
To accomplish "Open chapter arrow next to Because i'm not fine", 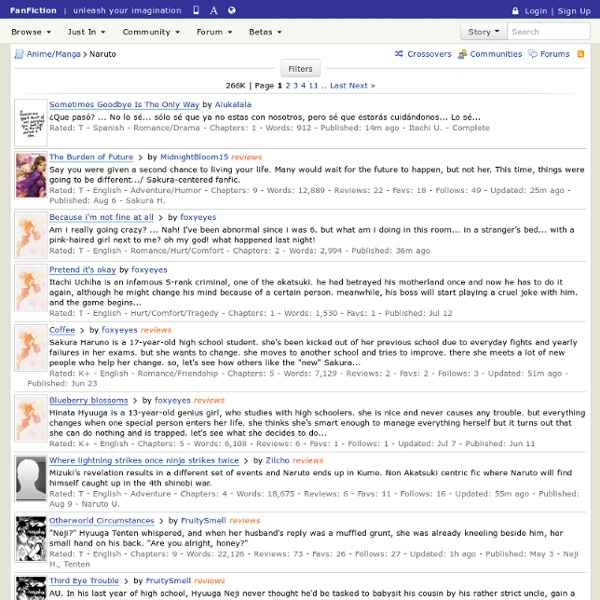I will point(161,218).
